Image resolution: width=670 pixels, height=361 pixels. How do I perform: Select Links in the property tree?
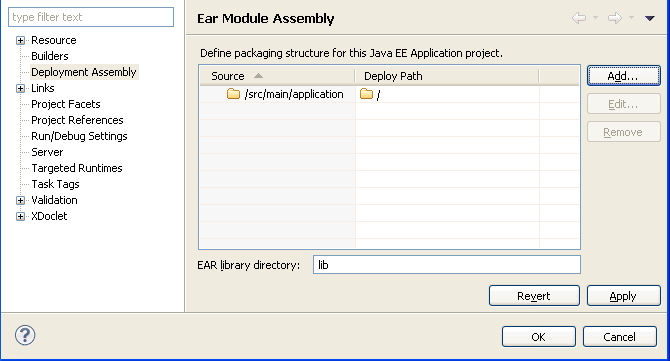click(x=43, y=88)
